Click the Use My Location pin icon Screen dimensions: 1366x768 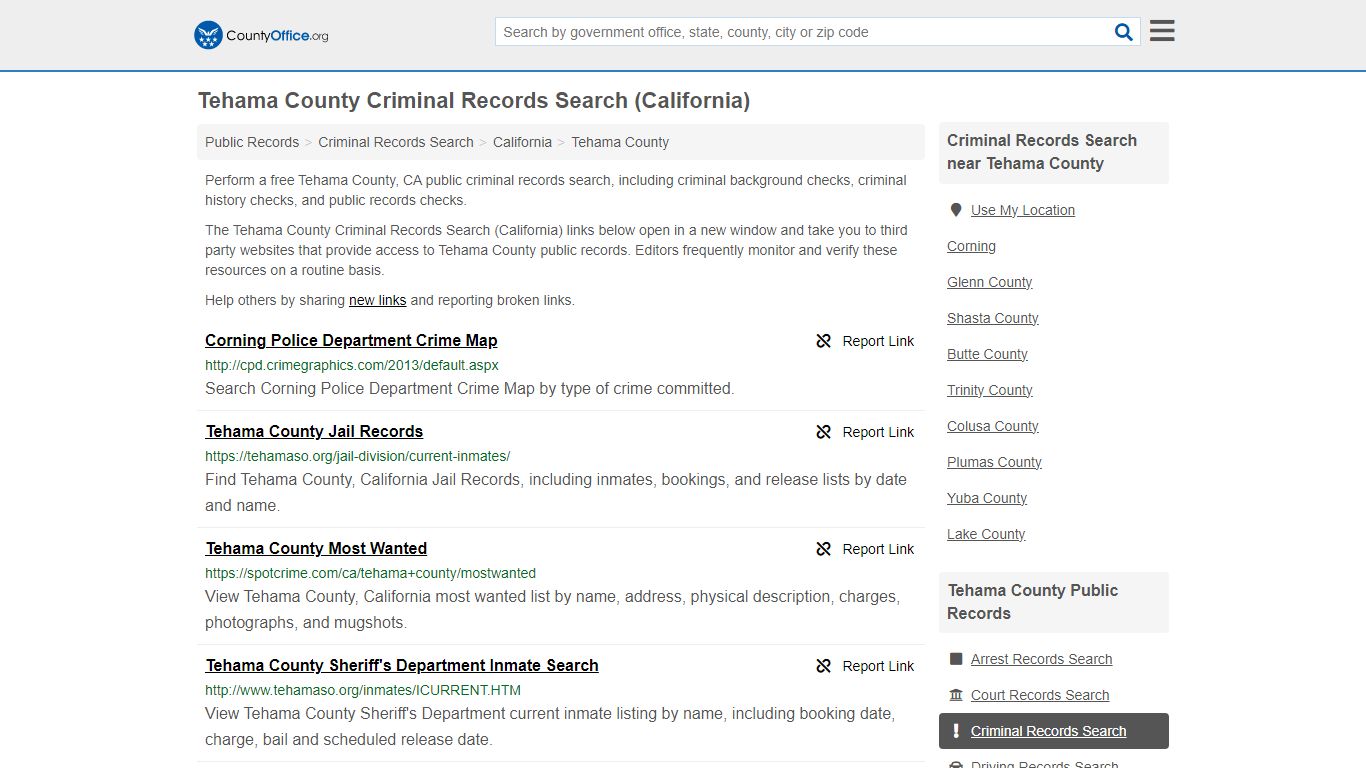pyautogui.click(x=955, y=210)
